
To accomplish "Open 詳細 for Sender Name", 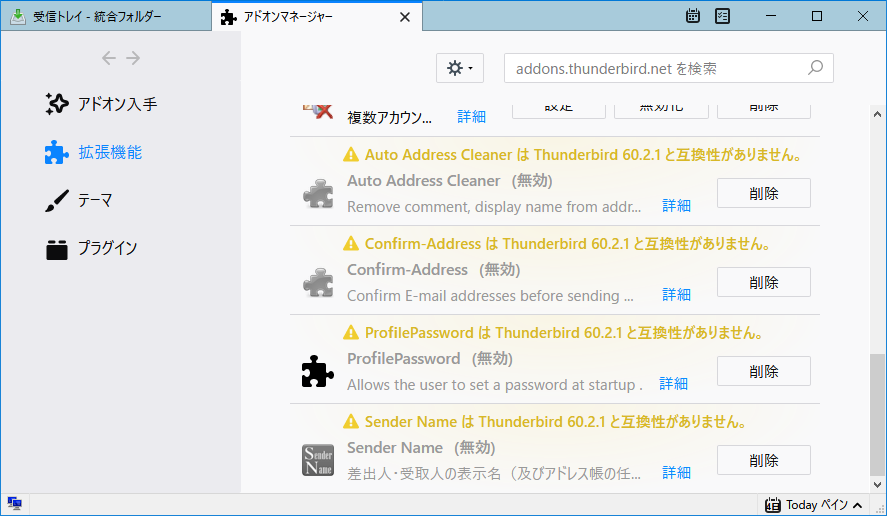I will tap(677, 472).
